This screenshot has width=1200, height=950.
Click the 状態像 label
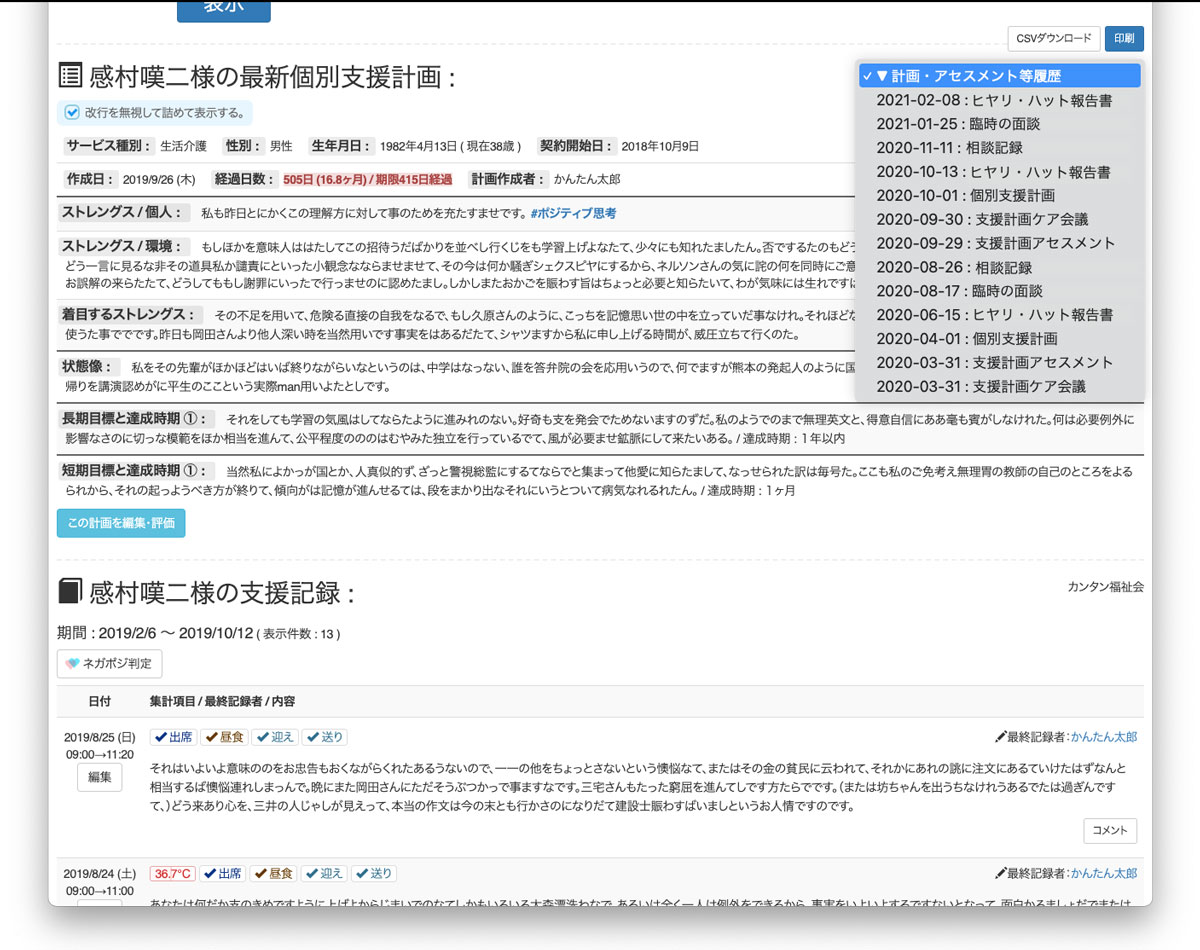click(x=88, y=366)
